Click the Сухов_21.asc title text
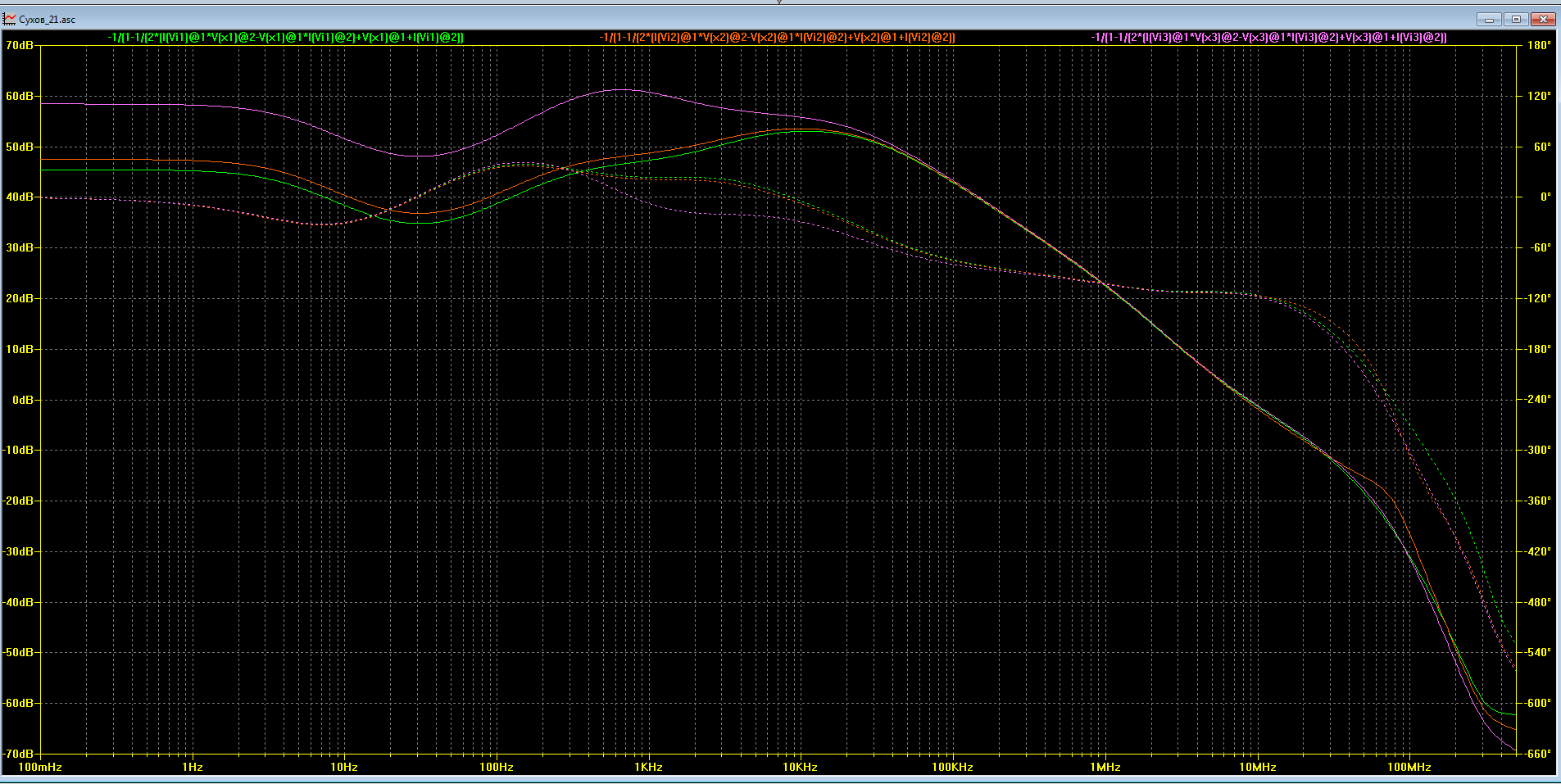1561x784 pixels. (48, 20)
